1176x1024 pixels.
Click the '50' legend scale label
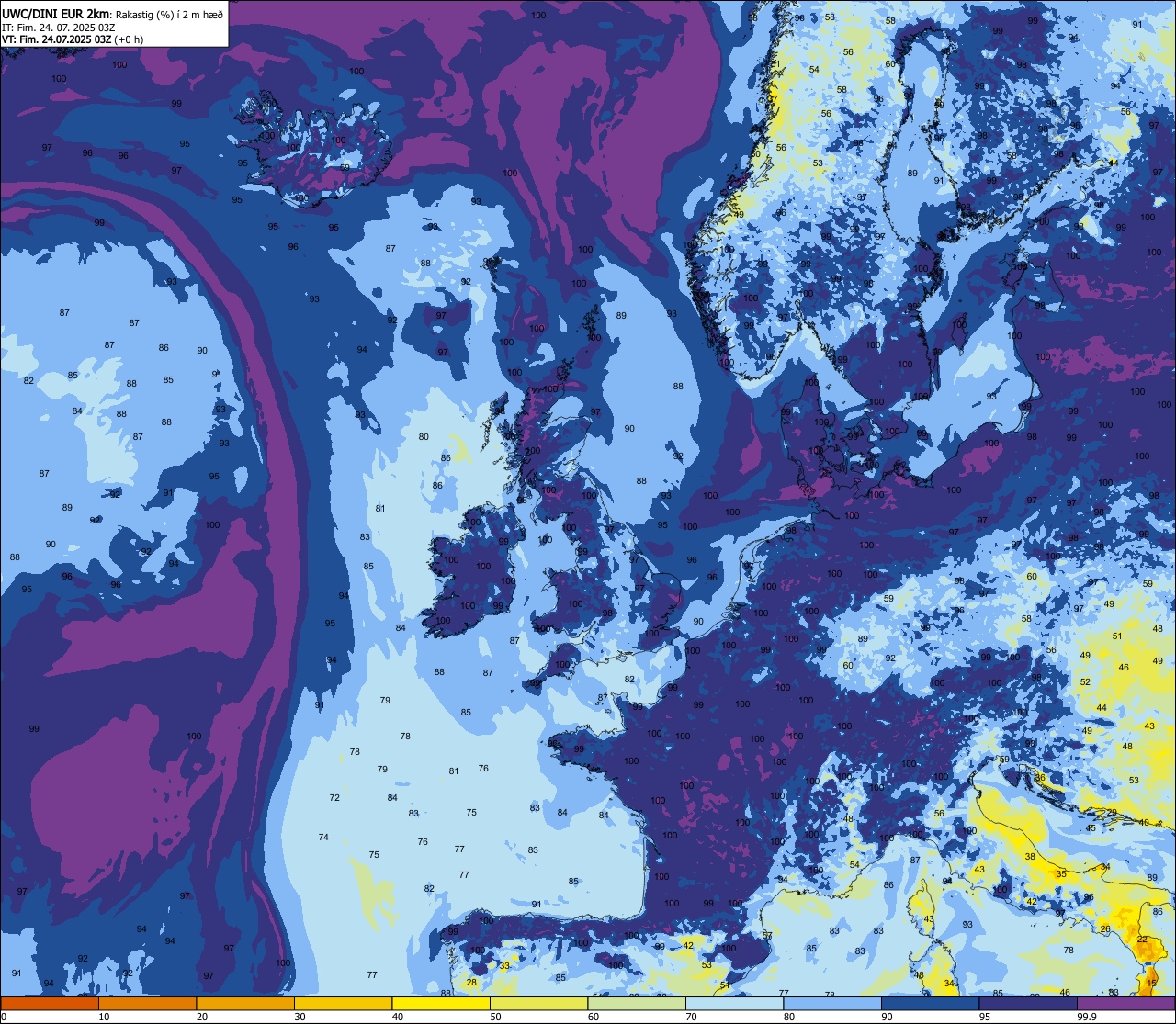(x=496, y=1017)
